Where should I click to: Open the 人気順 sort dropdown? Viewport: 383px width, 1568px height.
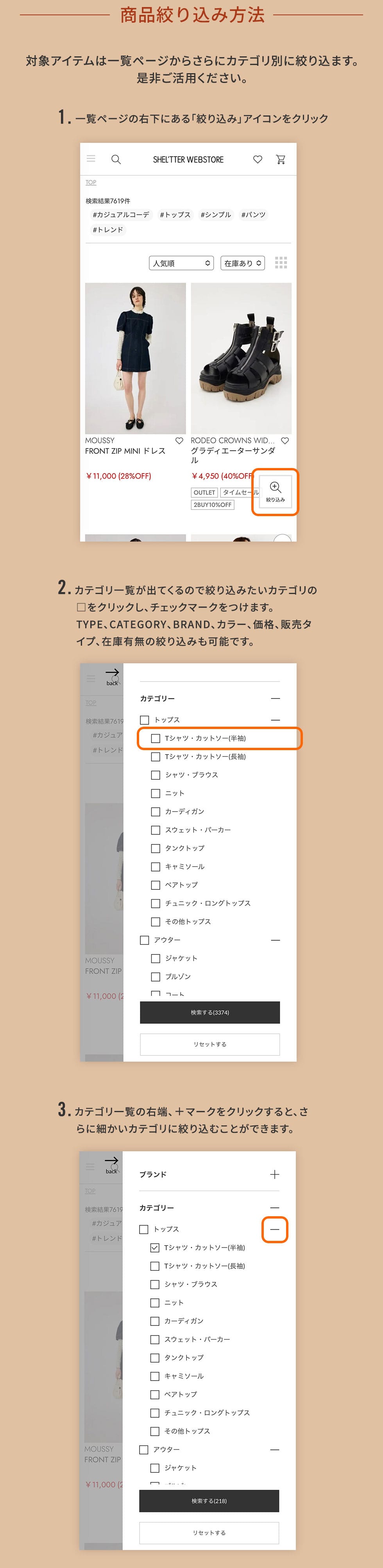(181, 263)
